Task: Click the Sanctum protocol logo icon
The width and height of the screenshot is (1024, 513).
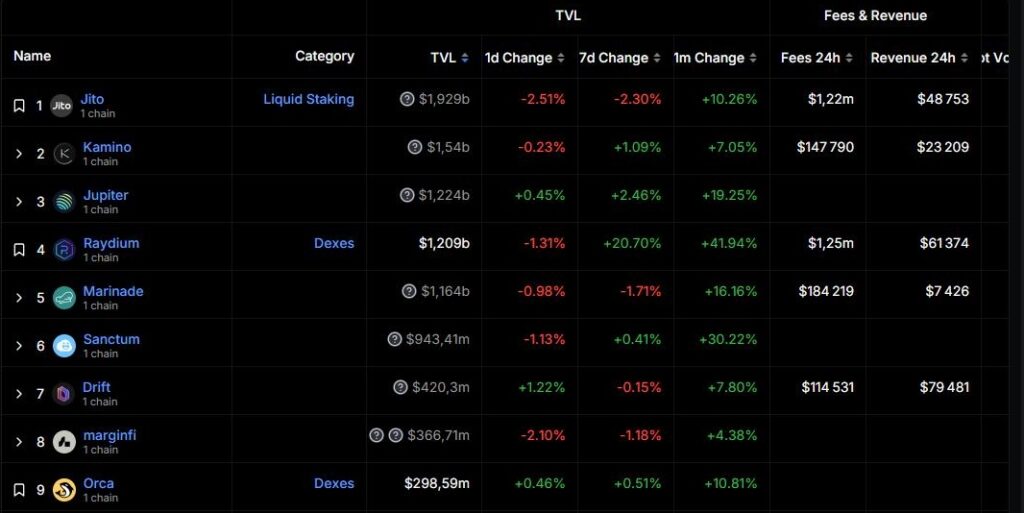Action: [64, 345]
